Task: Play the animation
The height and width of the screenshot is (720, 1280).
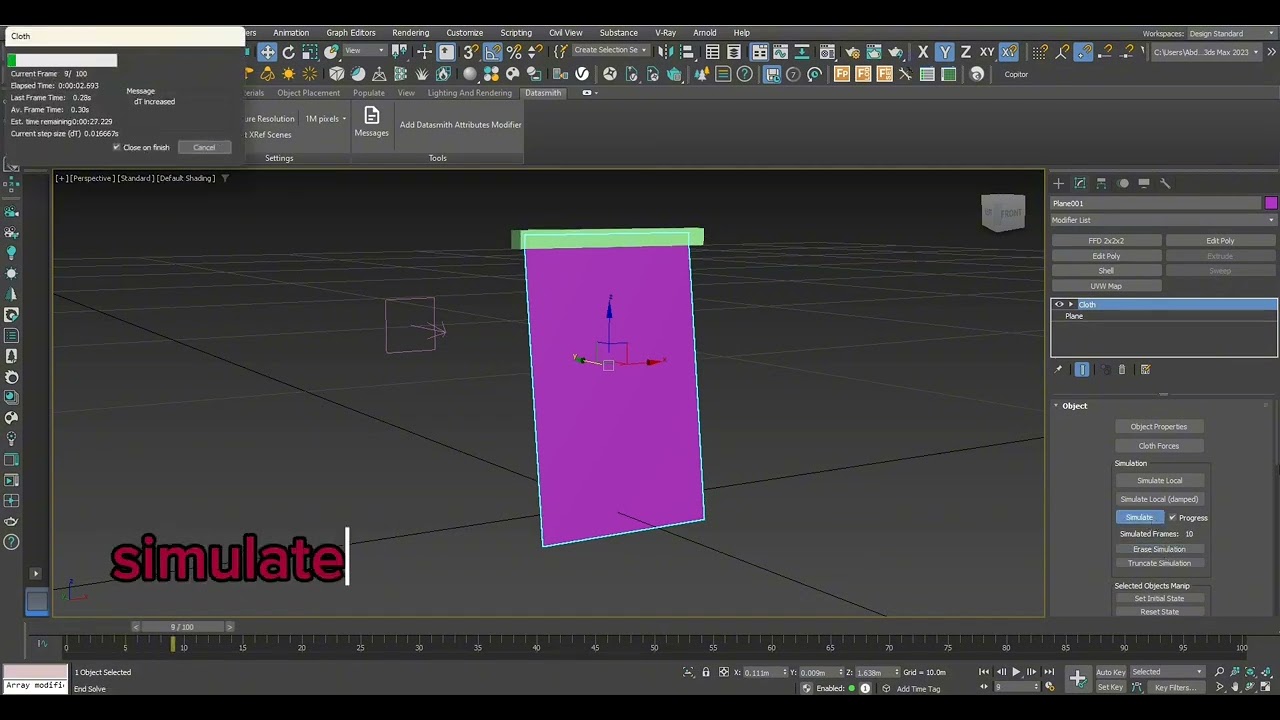Action: pos(1016,672)
